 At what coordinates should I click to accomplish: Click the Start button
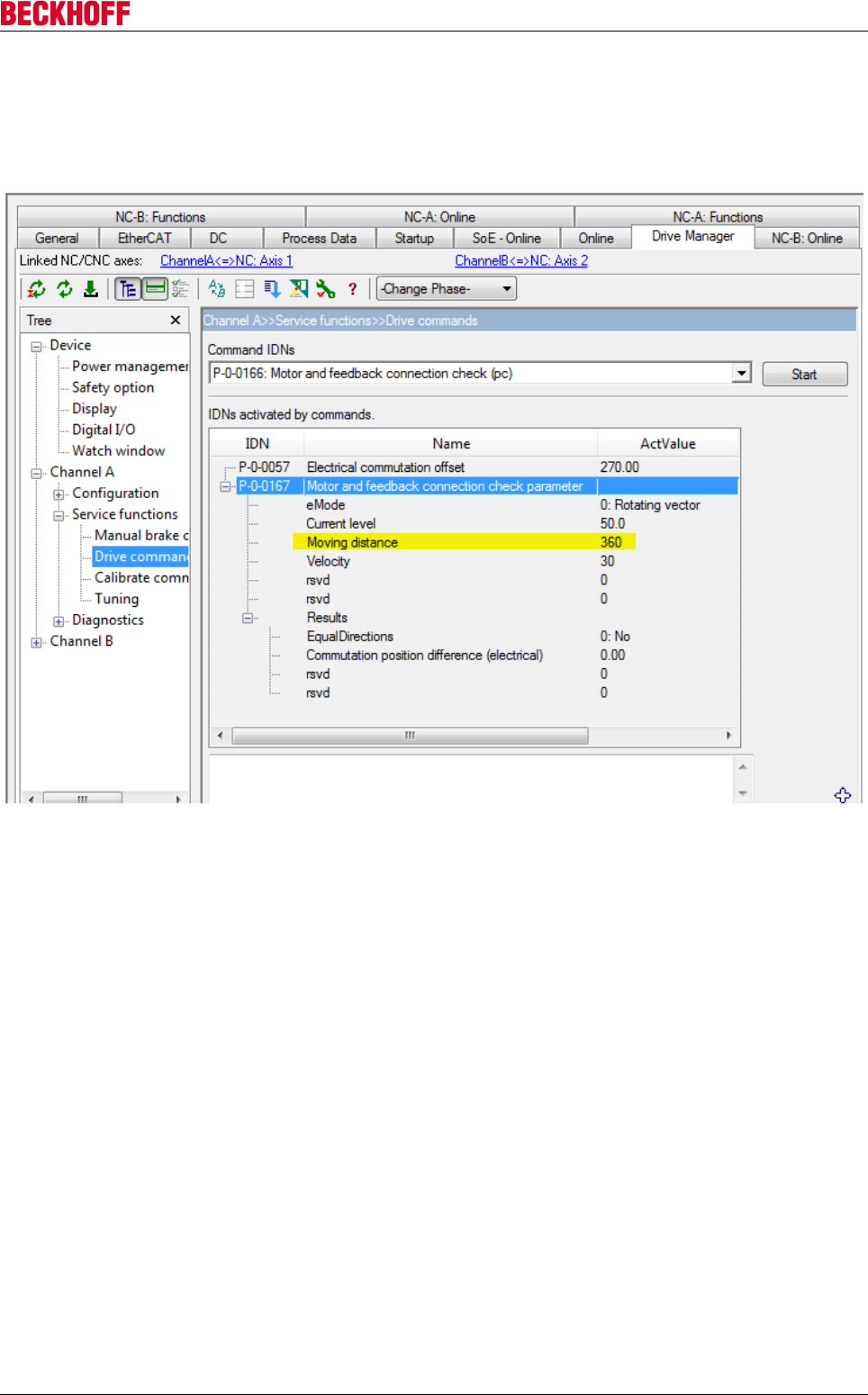tap(804, 375)
